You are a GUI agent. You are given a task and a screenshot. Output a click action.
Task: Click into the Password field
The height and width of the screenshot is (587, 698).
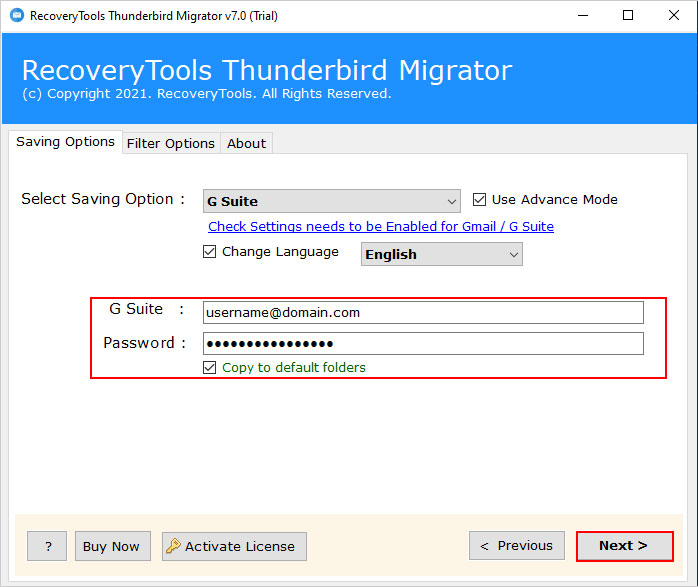423,344
